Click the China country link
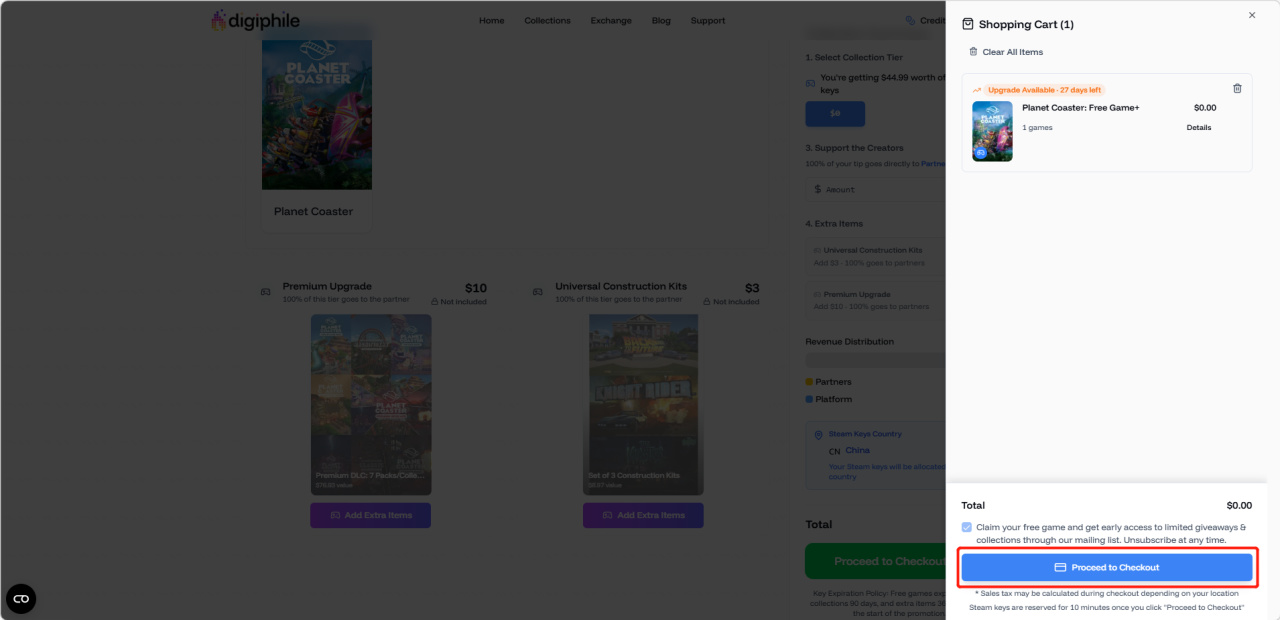 click(857, 451)
